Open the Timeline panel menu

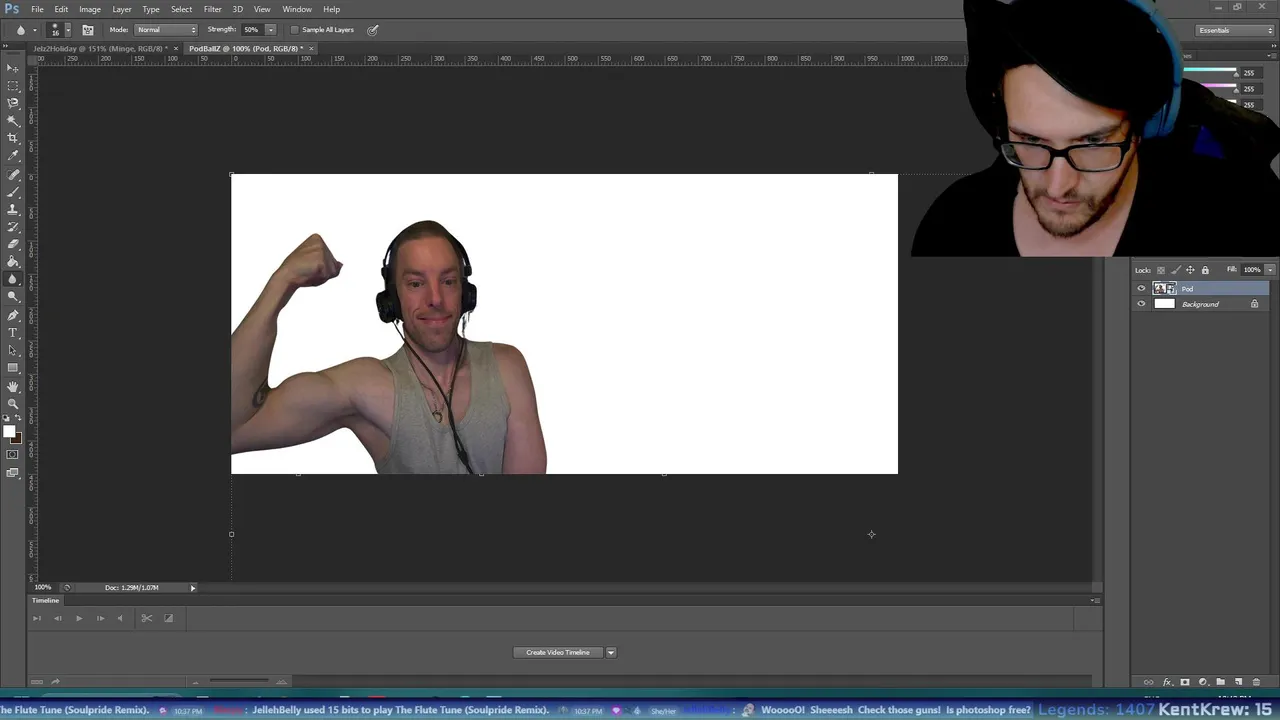coord(1095,600)
